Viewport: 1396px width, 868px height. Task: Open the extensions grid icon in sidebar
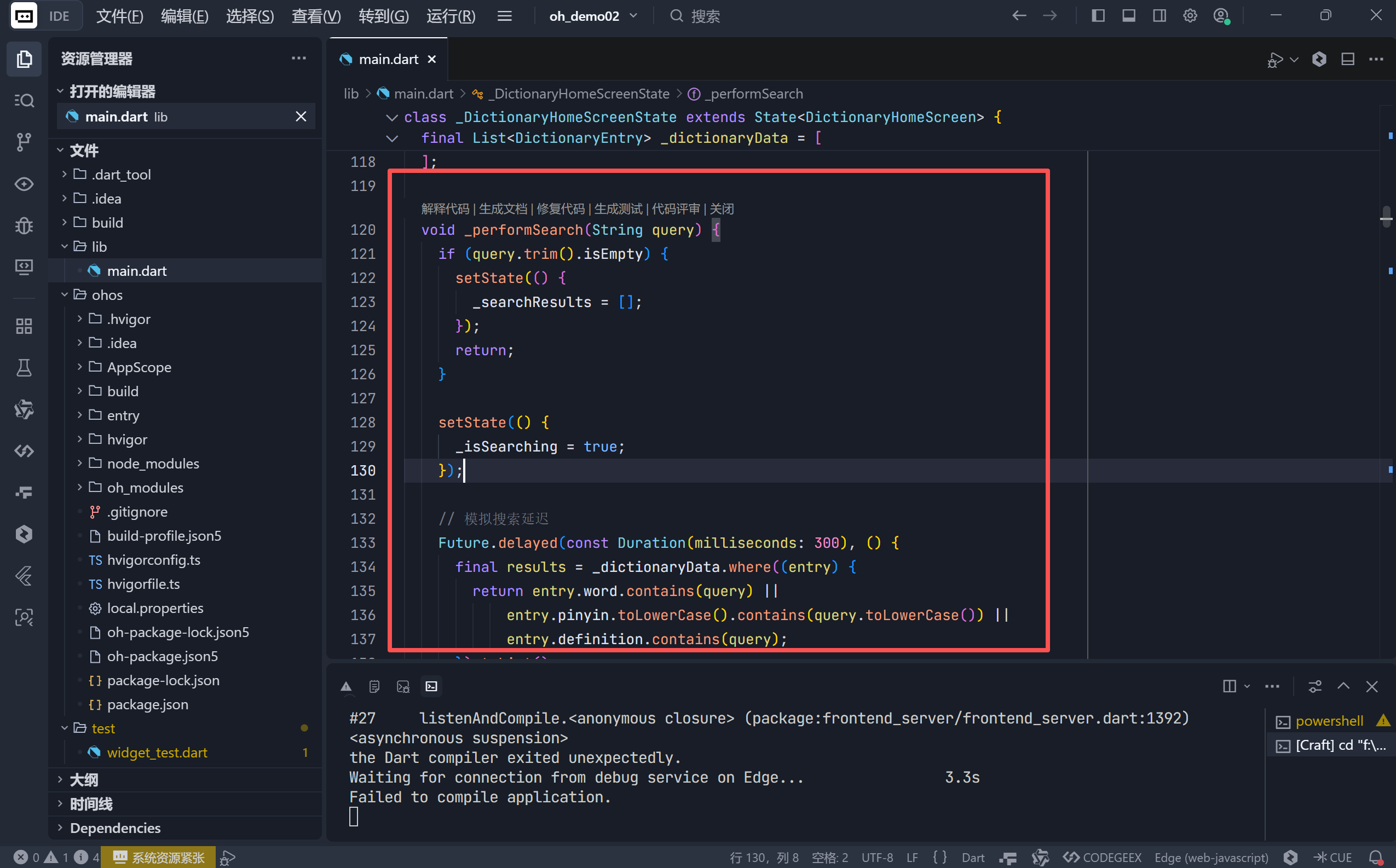pyautogui.click(x=24, y=326)
